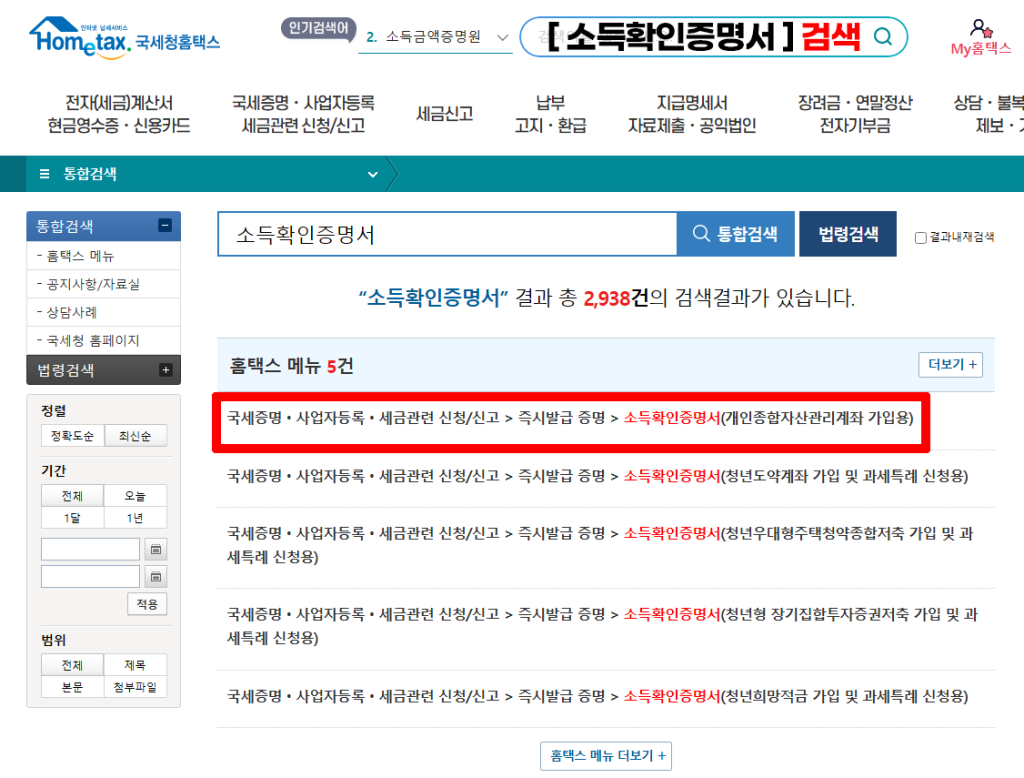1024x778 pixels.
Task: Toggle the 제목 scope filter
Action: coord(133,664)
